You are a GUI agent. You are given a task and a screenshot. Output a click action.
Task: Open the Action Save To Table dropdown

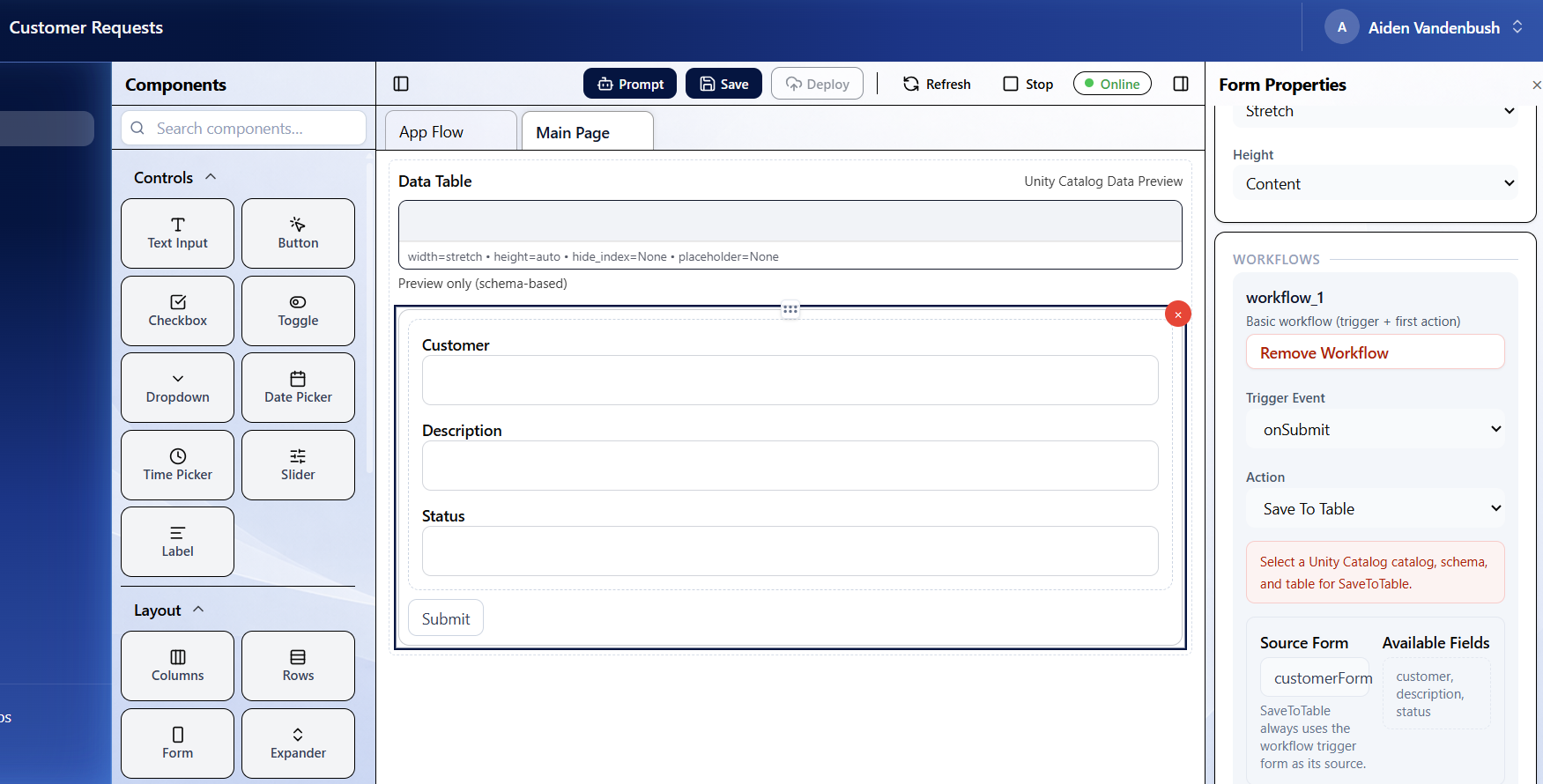[x=1375, y=508]
